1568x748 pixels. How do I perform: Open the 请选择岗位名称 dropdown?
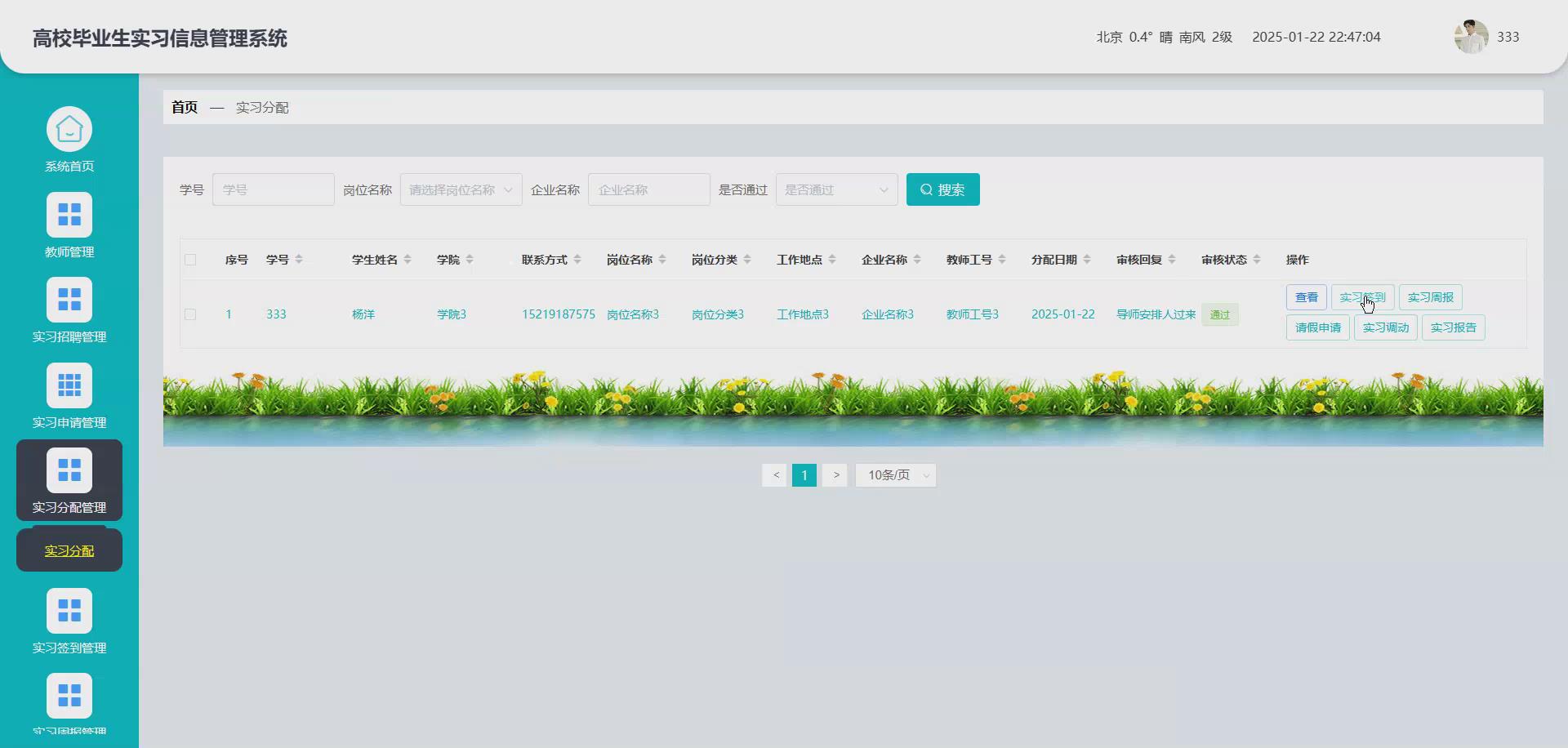coord(460,189)
